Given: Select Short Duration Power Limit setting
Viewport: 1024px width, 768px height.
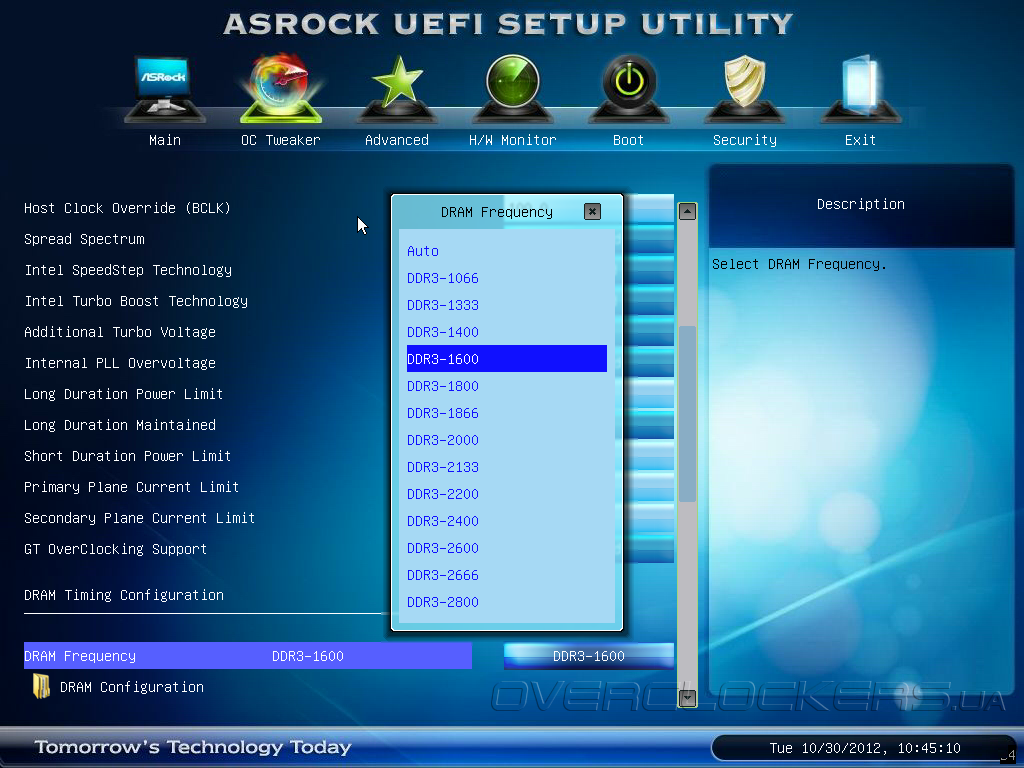Looking at the screenshot, I should pos(127,456).
